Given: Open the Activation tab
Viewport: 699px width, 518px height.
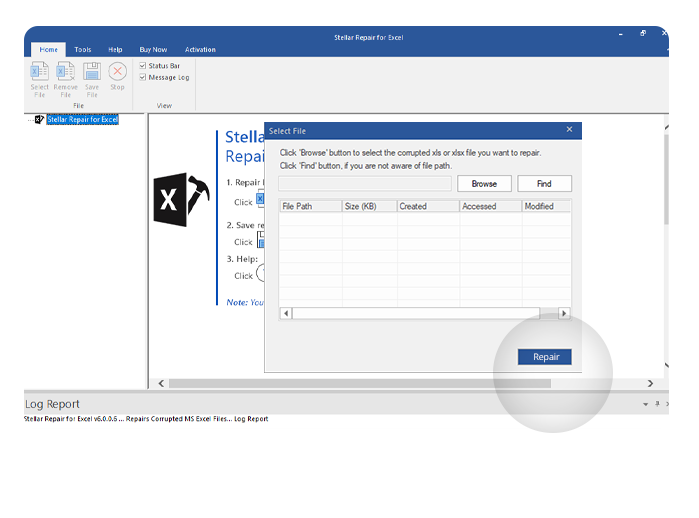Looking at the screenshot, I should [200, 49].
